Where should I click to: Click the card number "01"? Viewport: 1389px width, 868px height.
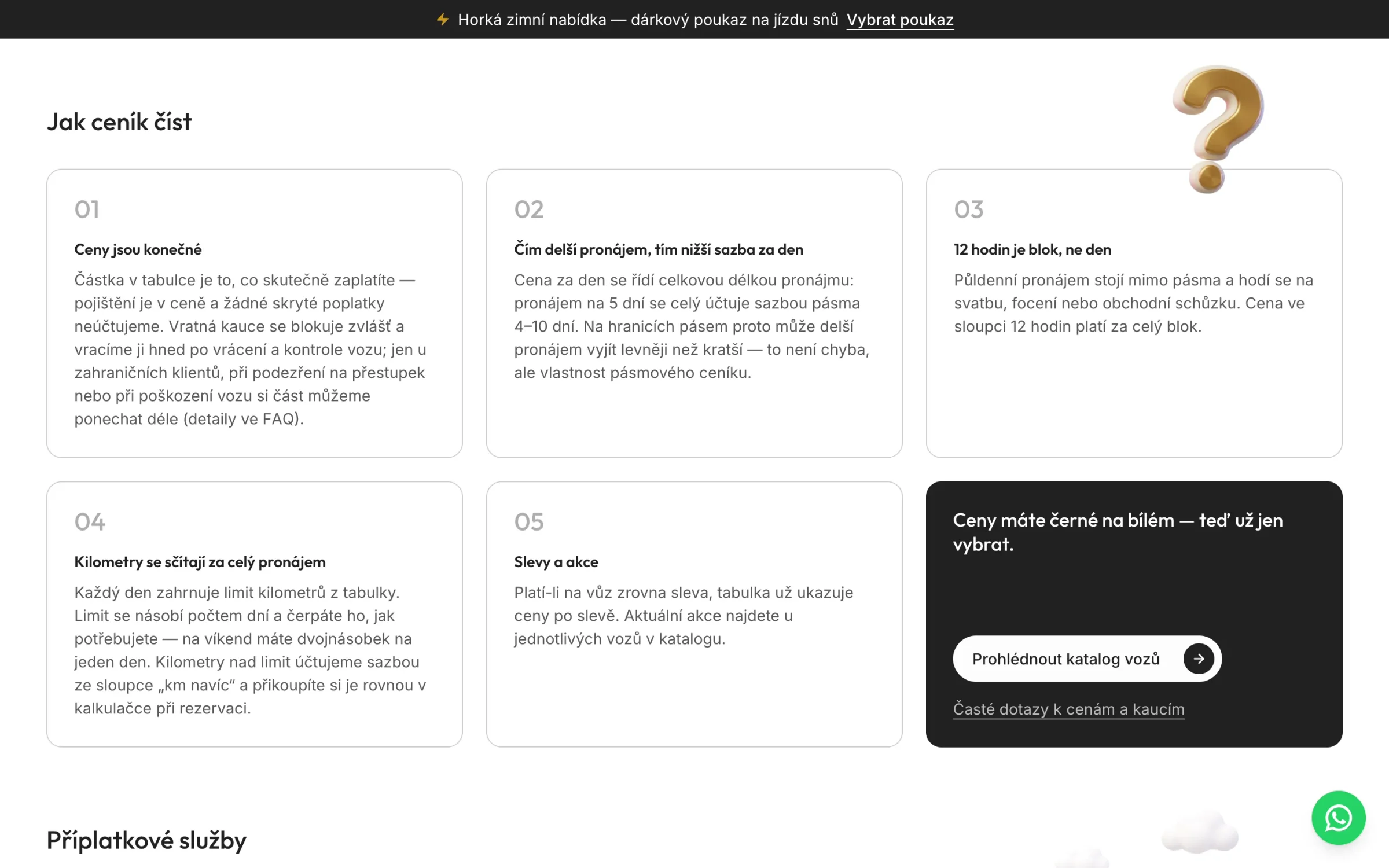tap(87, 209)
